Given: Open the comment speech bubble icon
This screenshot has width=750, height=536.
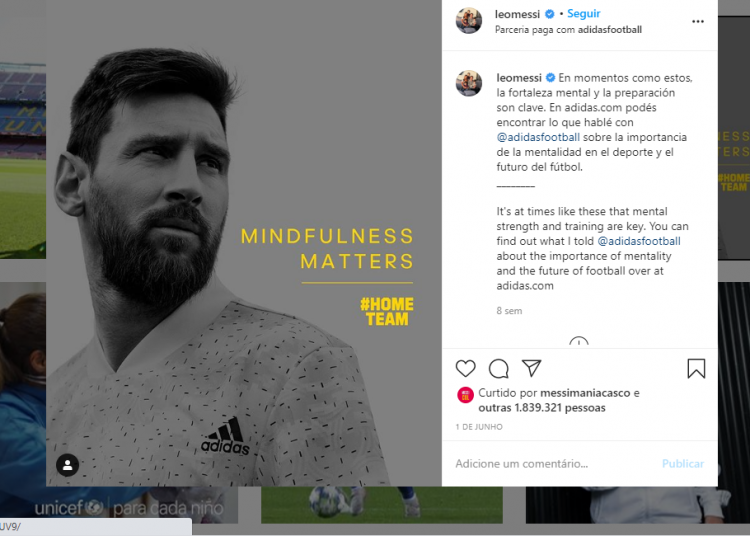Looking at the screenshot, I should pos(498,369).
